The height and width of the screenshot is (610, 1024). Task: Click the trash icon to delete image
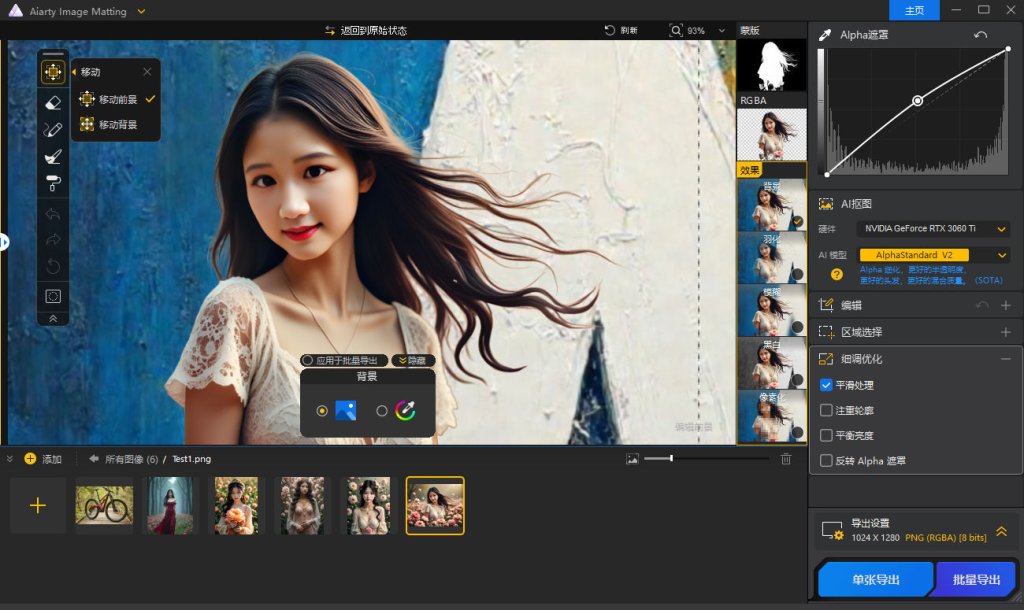coord(786,459)
